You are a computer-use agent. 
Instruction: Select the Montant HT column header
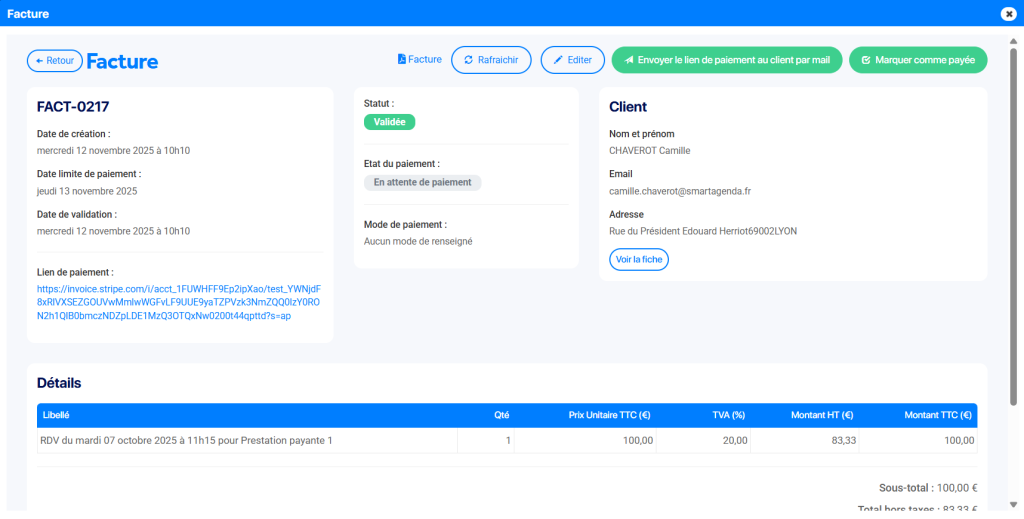pyautogui.click(x=820, y=415)
